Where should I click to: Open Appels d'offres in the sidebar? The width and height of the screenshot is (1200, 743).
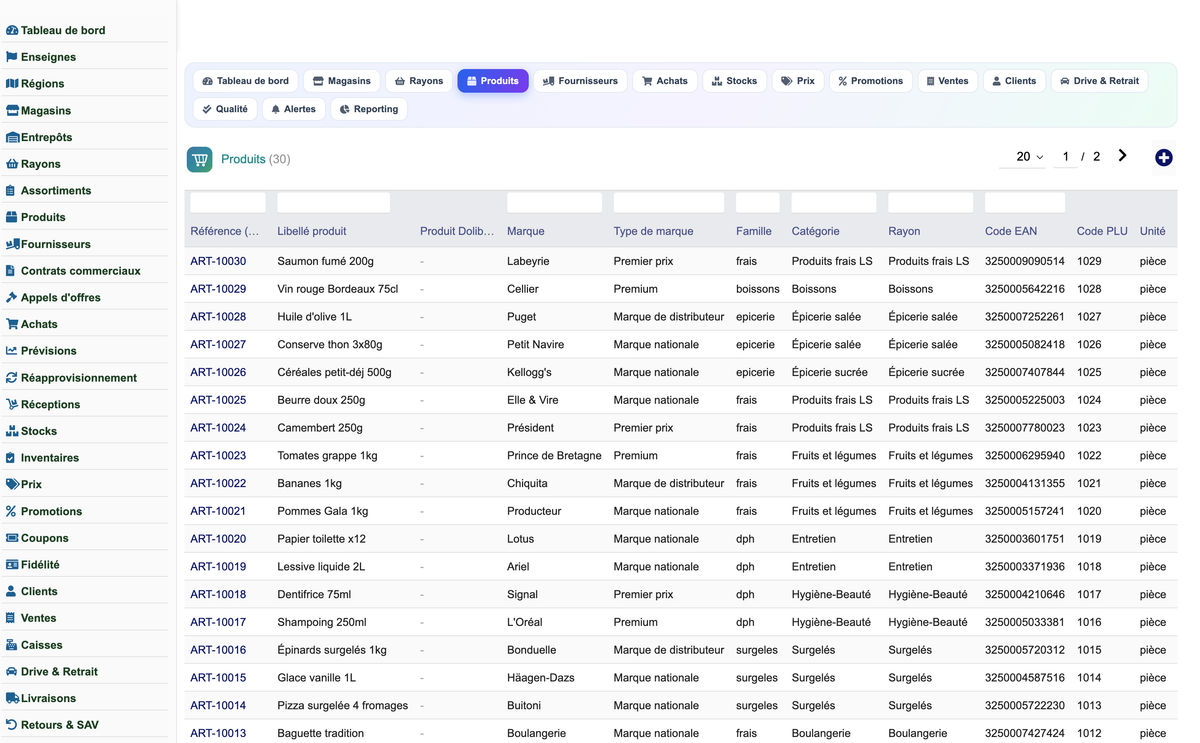click(53, 297)
